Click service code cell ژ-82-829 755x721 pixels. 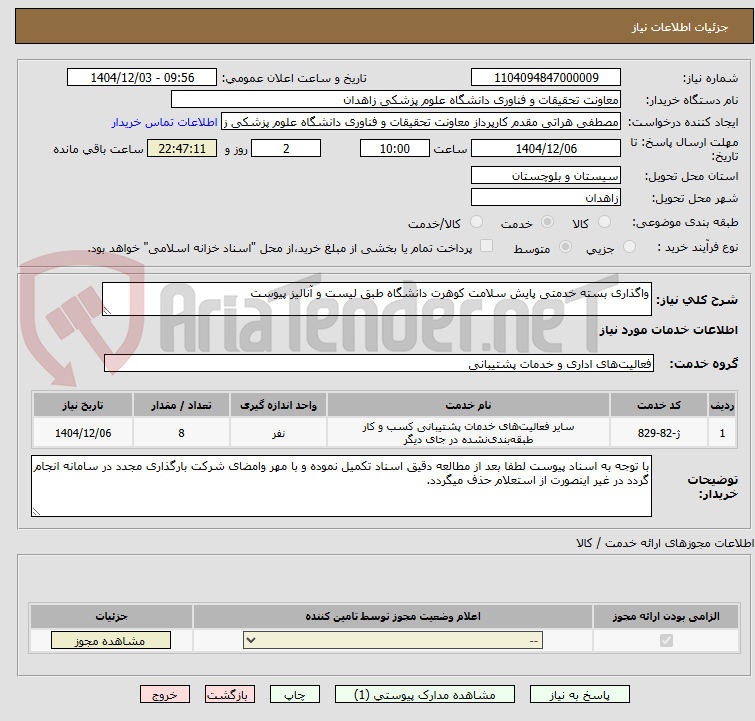(x=658, y=433)
